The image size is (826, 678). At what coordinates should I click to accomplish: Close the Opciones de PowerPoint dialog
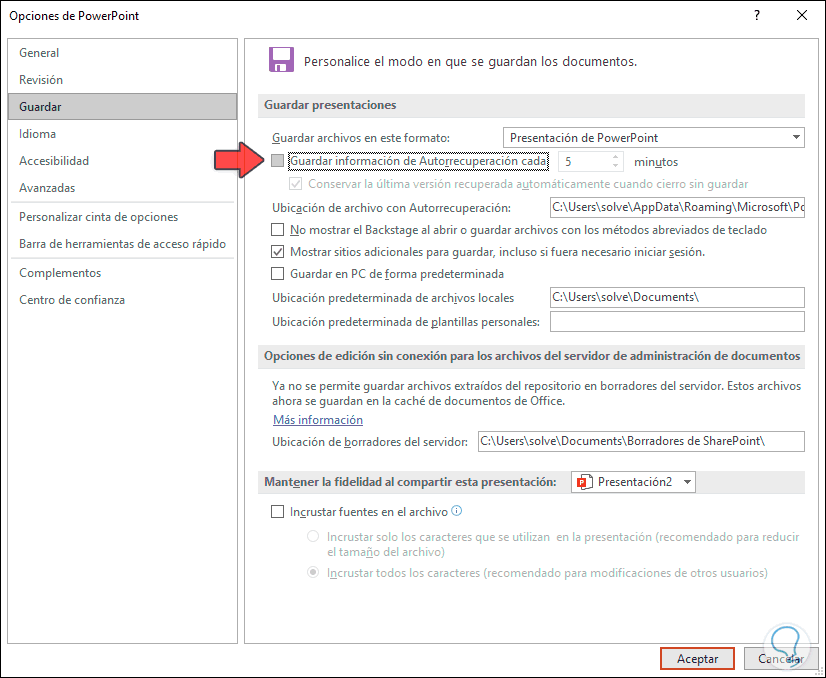(x=802, y=15)
